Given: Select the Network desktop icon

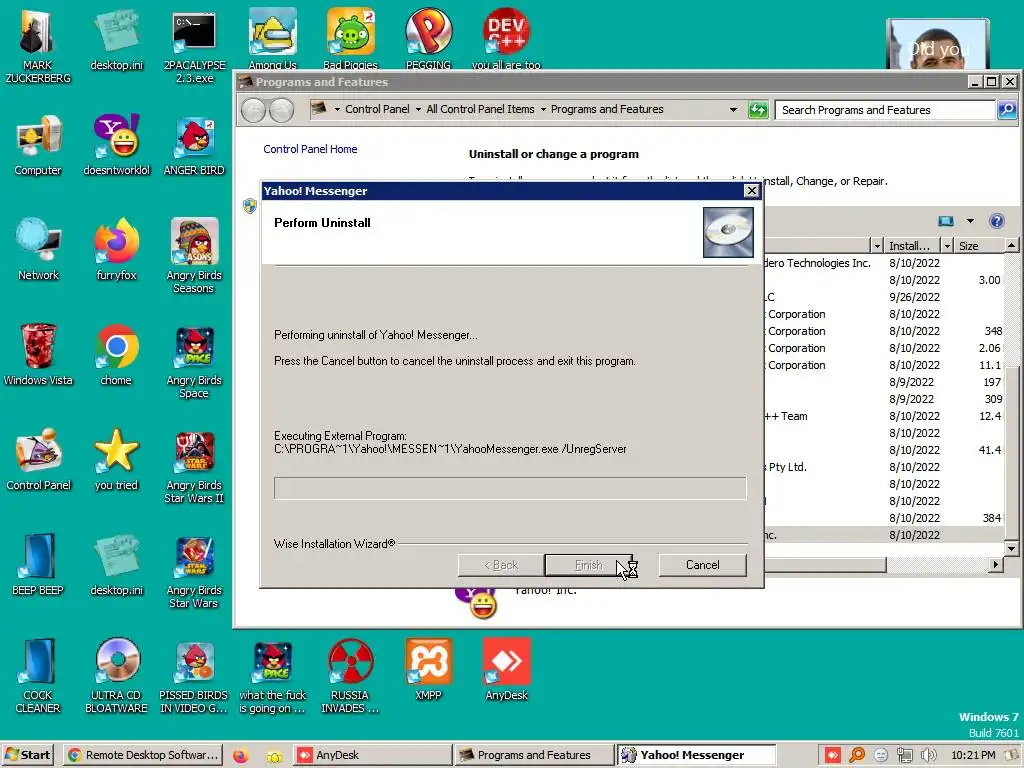Looking at the screenshot, I should (38, 249).
